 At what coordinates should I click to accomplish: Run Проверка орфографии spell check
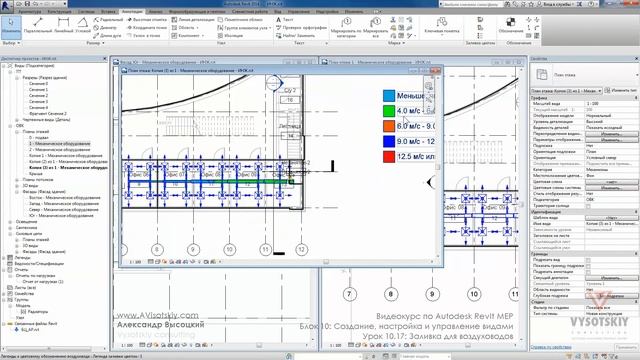301,27
